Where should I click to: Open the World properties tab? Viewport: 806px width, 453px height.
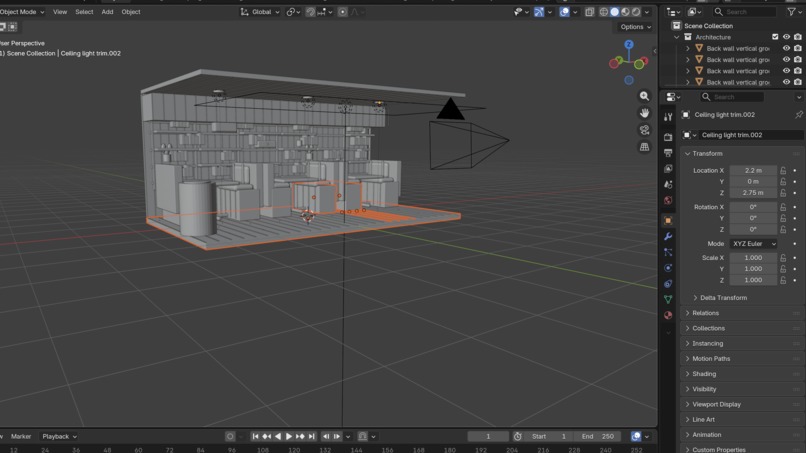coord(668,200)
